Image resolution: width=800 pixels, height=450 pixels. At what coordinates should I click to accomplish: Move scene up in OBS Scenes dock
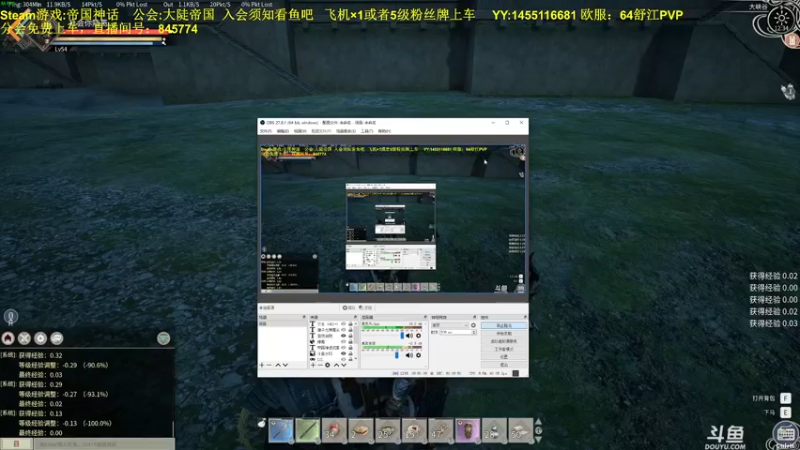click(278, 365)
